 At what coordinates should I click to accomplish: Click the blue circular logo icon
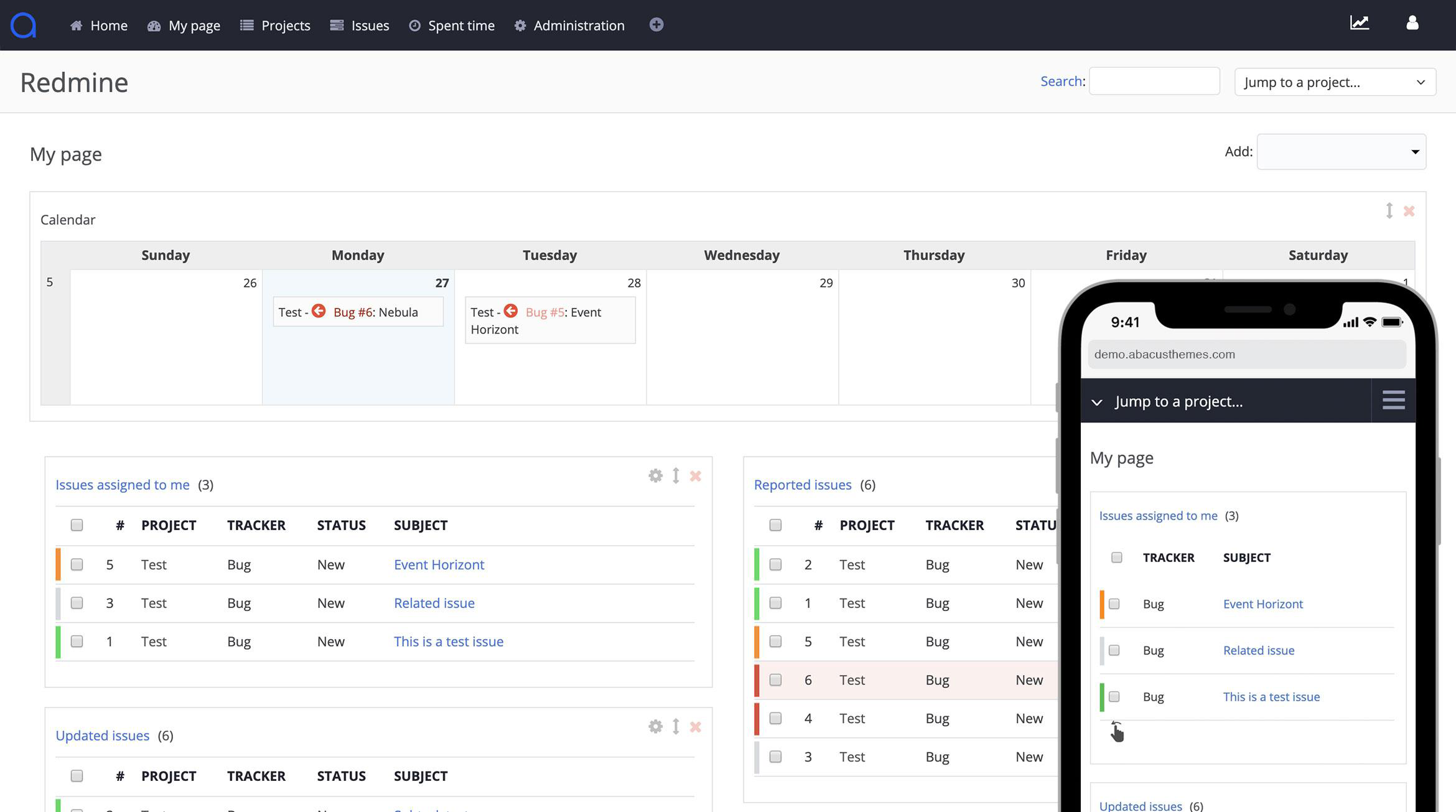tap(24, 26)
